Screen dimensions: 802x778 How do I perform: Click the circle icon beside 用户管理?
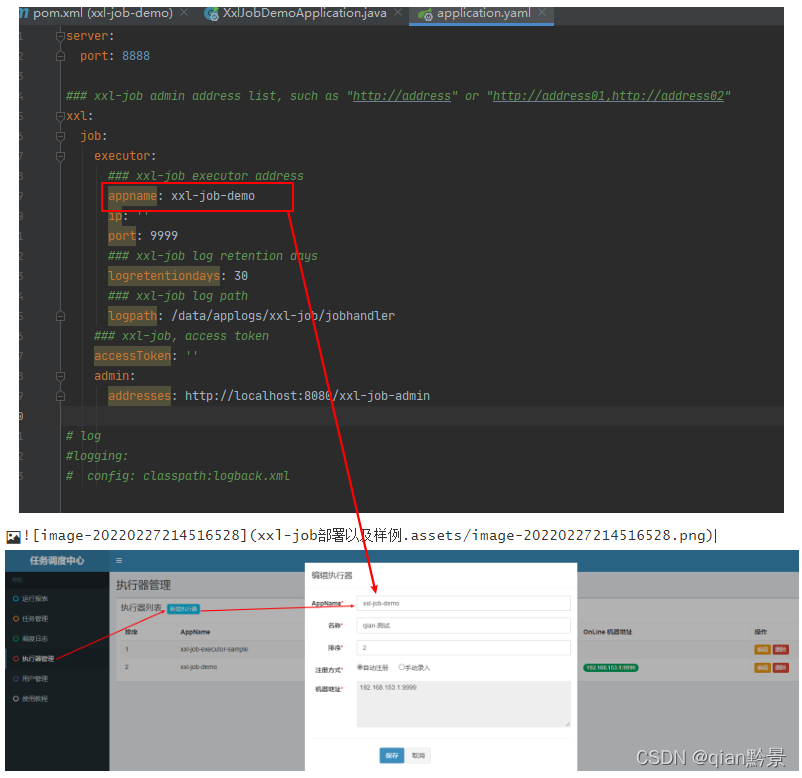pyautogui.click(x=16, y=678)
